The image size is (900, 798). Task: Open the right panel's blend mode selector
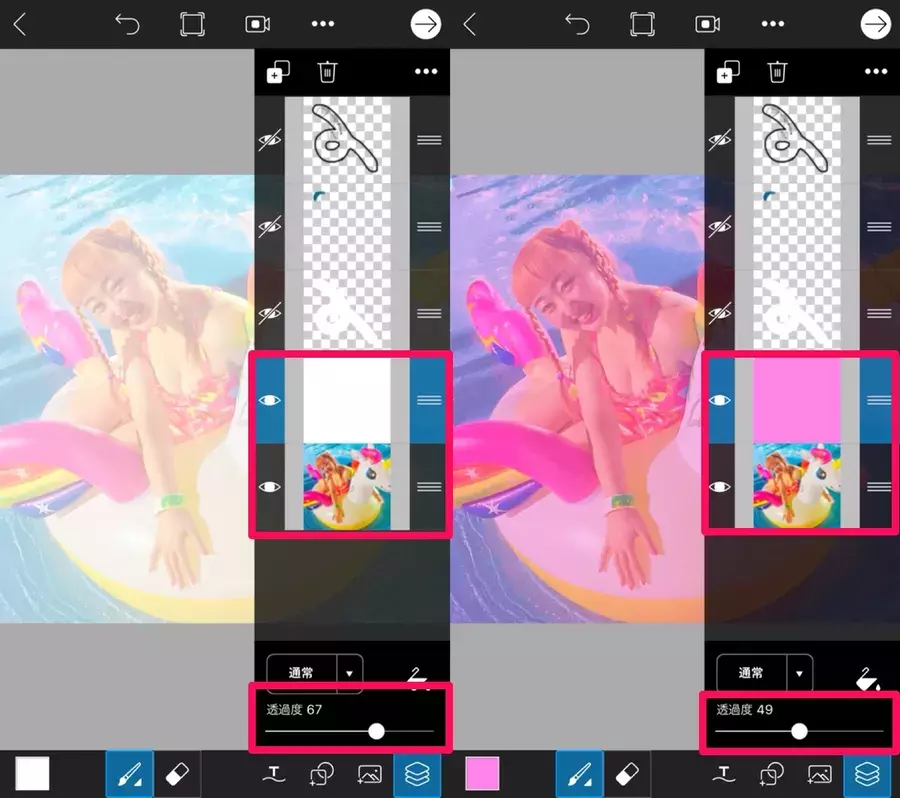[x=765, y=672]
